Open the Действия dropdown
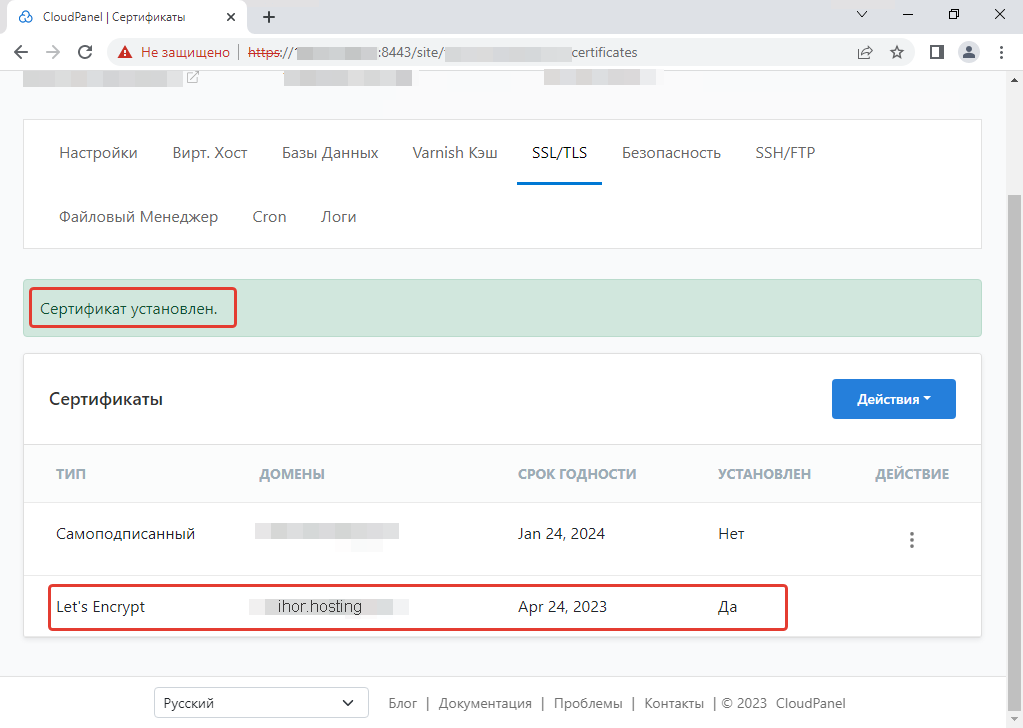The width and height of the screenshot is (1023, 728). click(893, 398)
